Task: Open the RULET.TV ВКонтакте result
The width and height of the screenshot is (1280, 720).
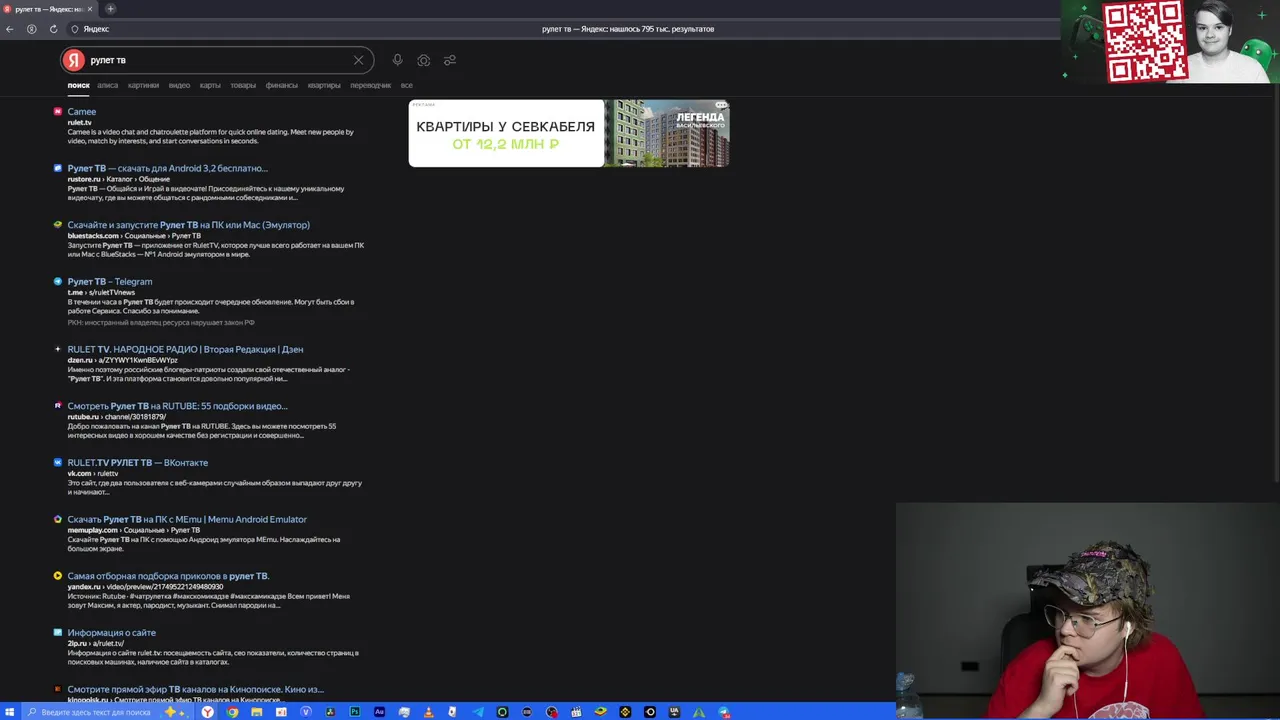Action: [x=138, y=463]
